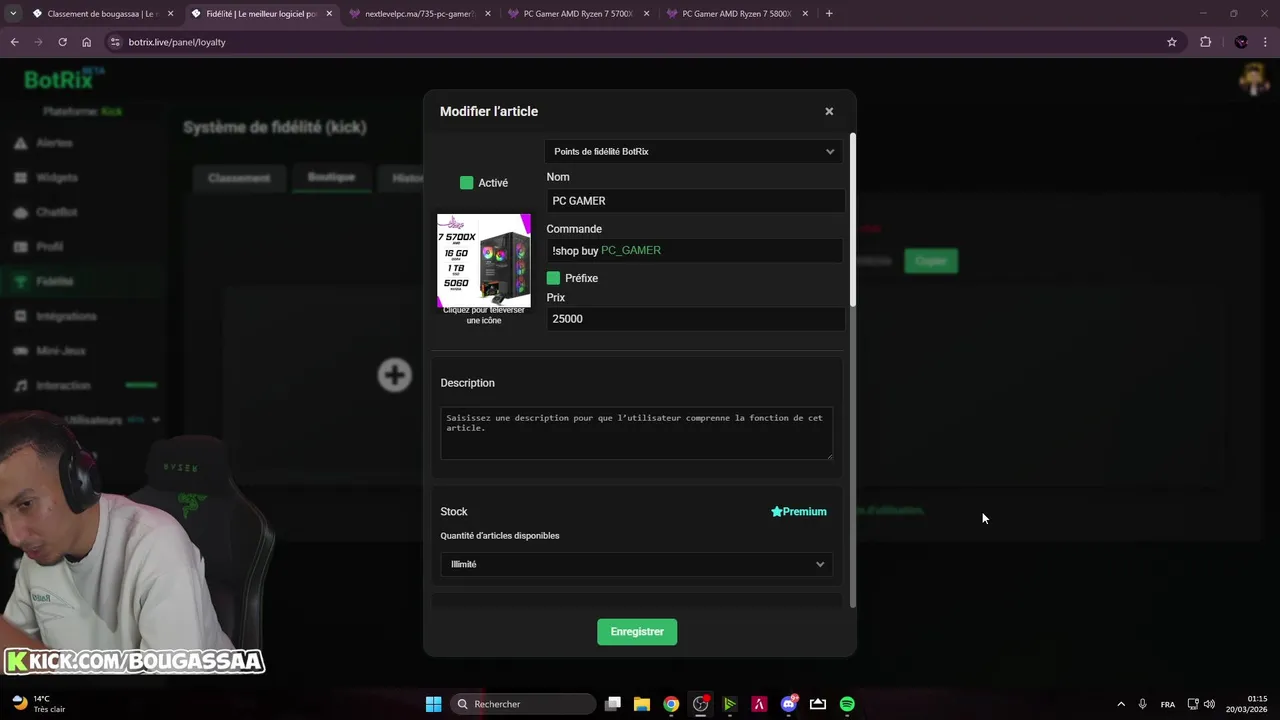
Task: Click the Premium star badge
Action: 799,512
